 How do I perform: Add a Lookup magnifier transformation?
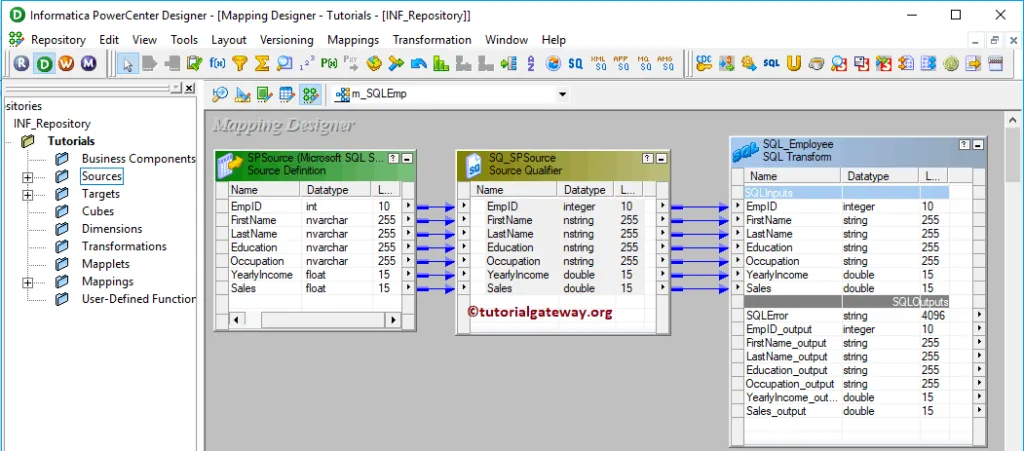(x=284, y=63)
